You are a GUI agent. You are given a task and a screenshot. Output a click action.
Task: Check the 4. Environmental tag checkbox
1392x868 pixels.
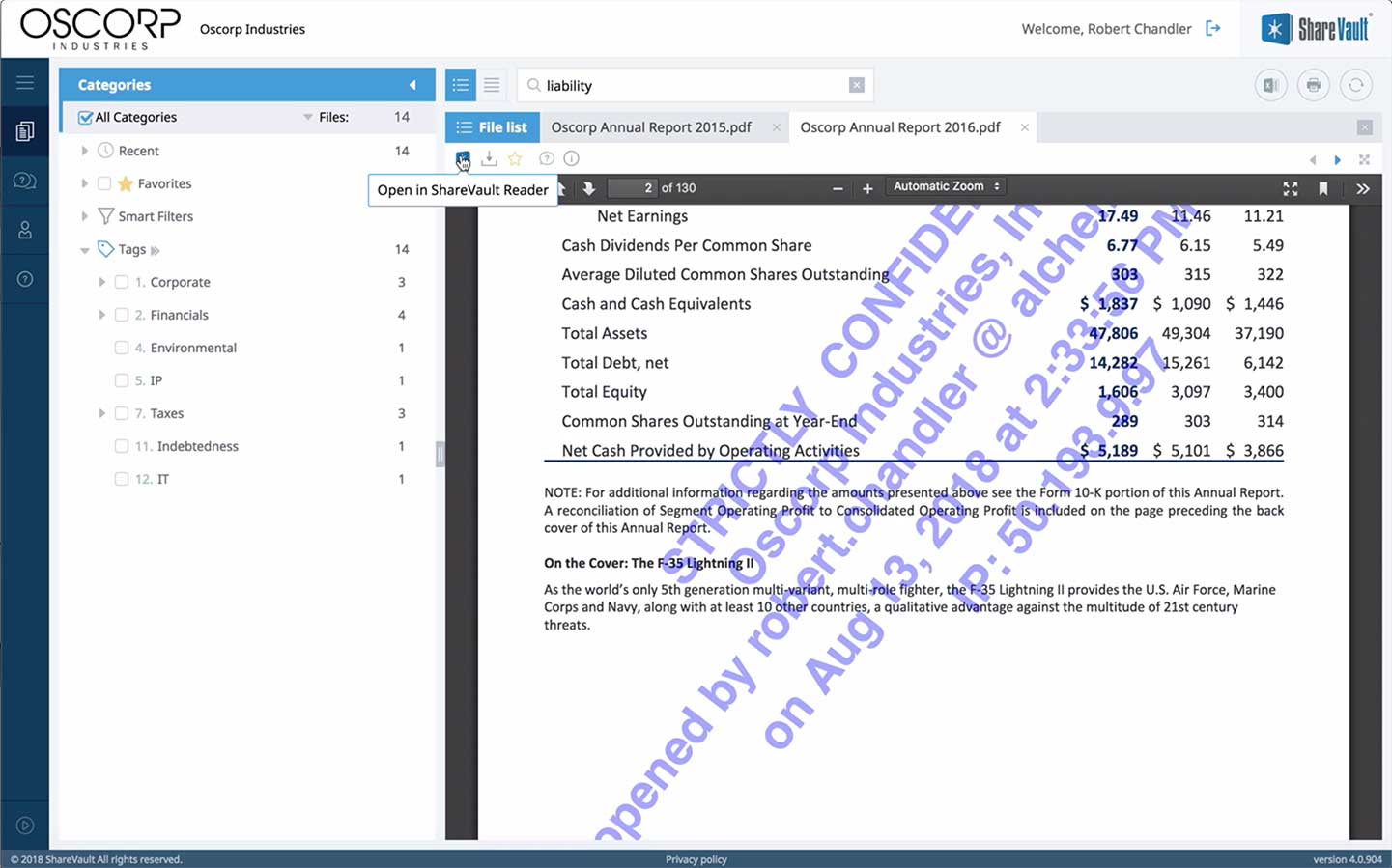coord(122,348)
